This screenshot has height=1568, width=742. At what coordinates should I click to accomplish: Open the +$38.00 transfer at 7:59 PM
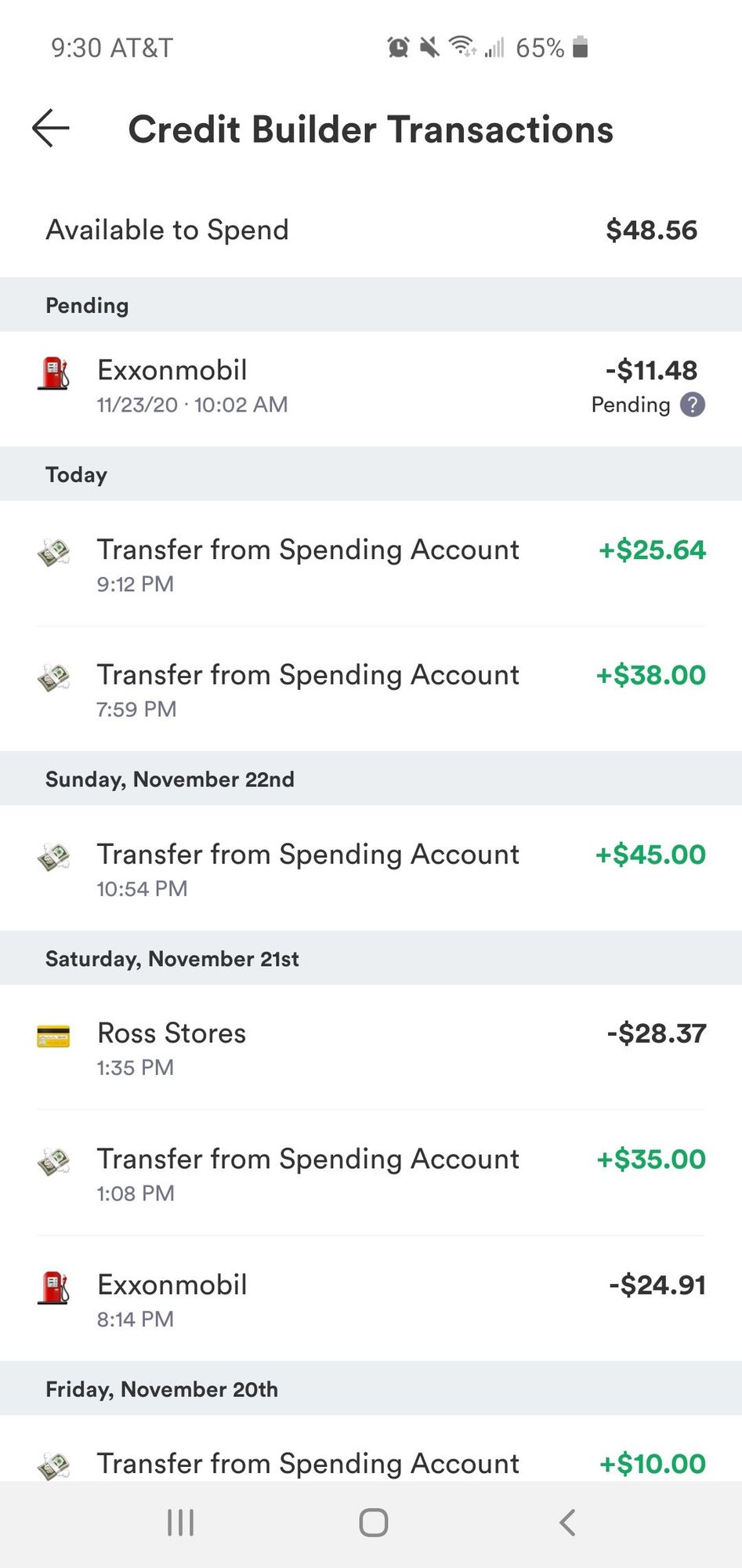pyautogui.click(x=371, y=690)
